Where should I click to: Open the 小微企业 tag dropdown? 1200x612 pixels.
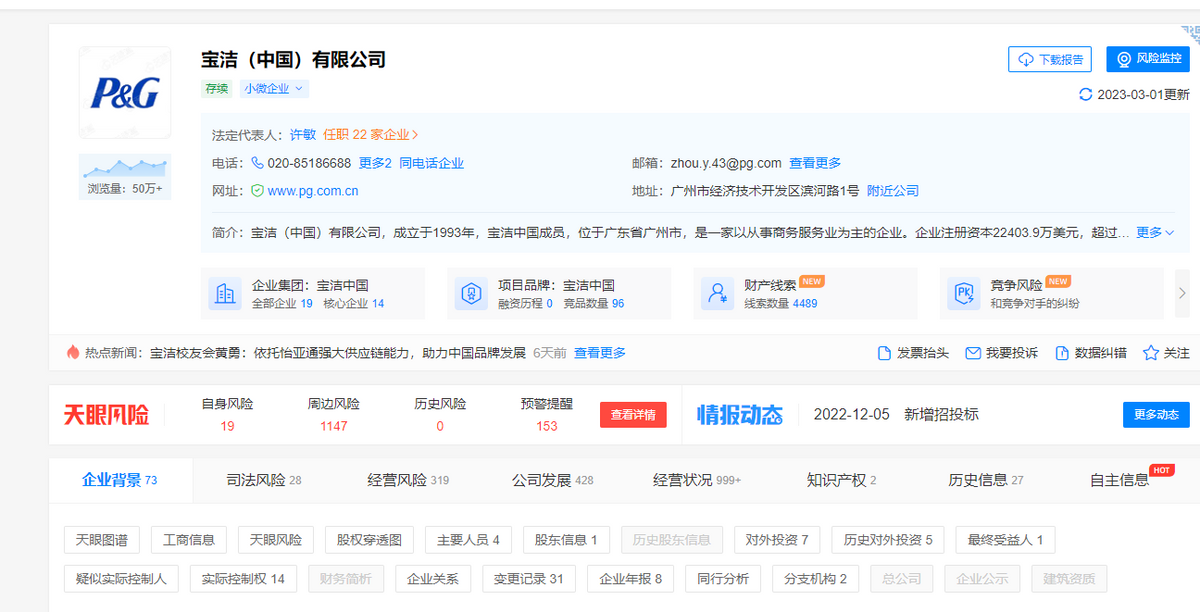(273, 89)
